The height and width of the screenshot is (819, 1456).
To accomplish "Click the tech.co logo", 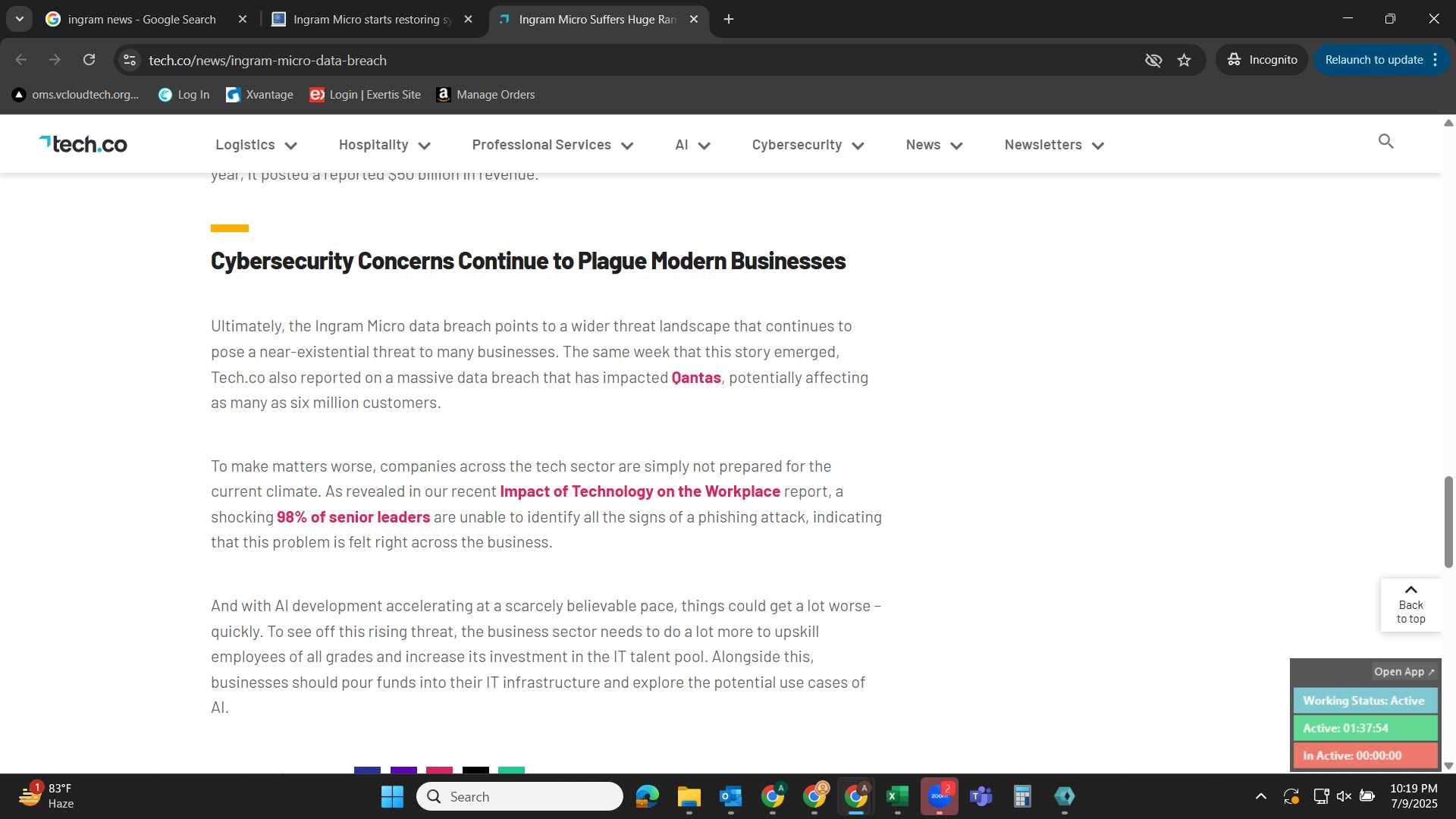I will (x=83, y=144).
